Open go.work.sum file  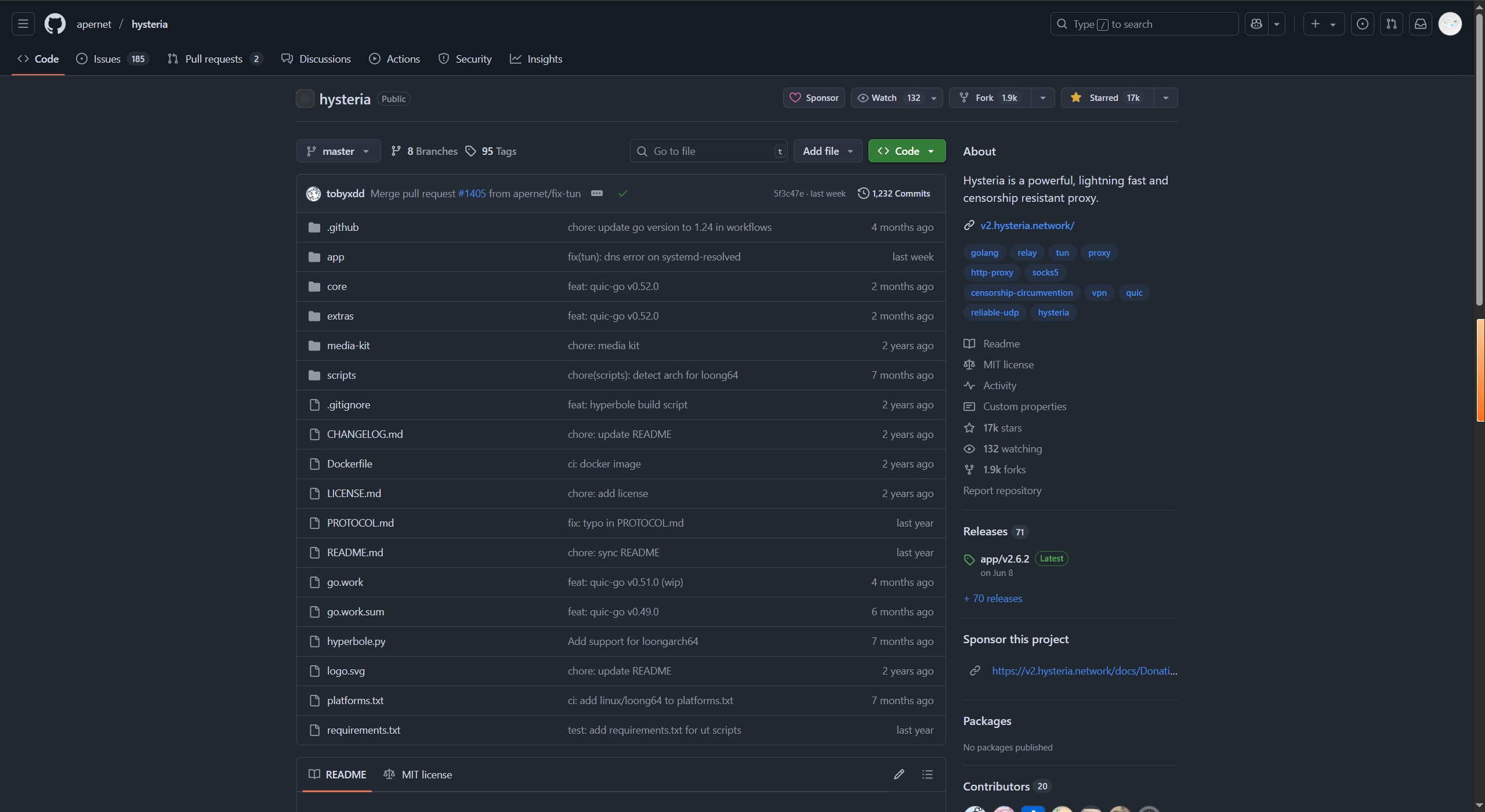(x=355, y=612)
